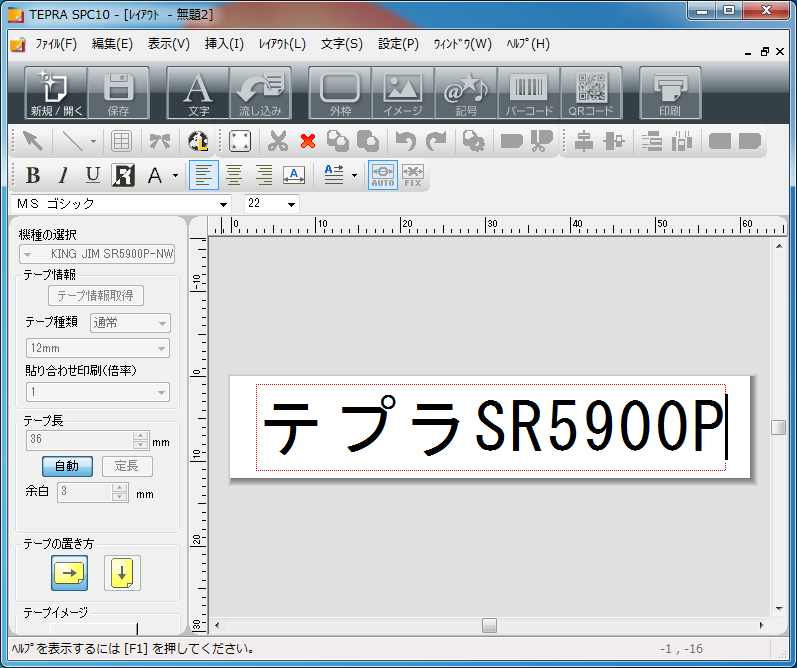
Task: Click the table insert icon
Action: coord(121,141)
